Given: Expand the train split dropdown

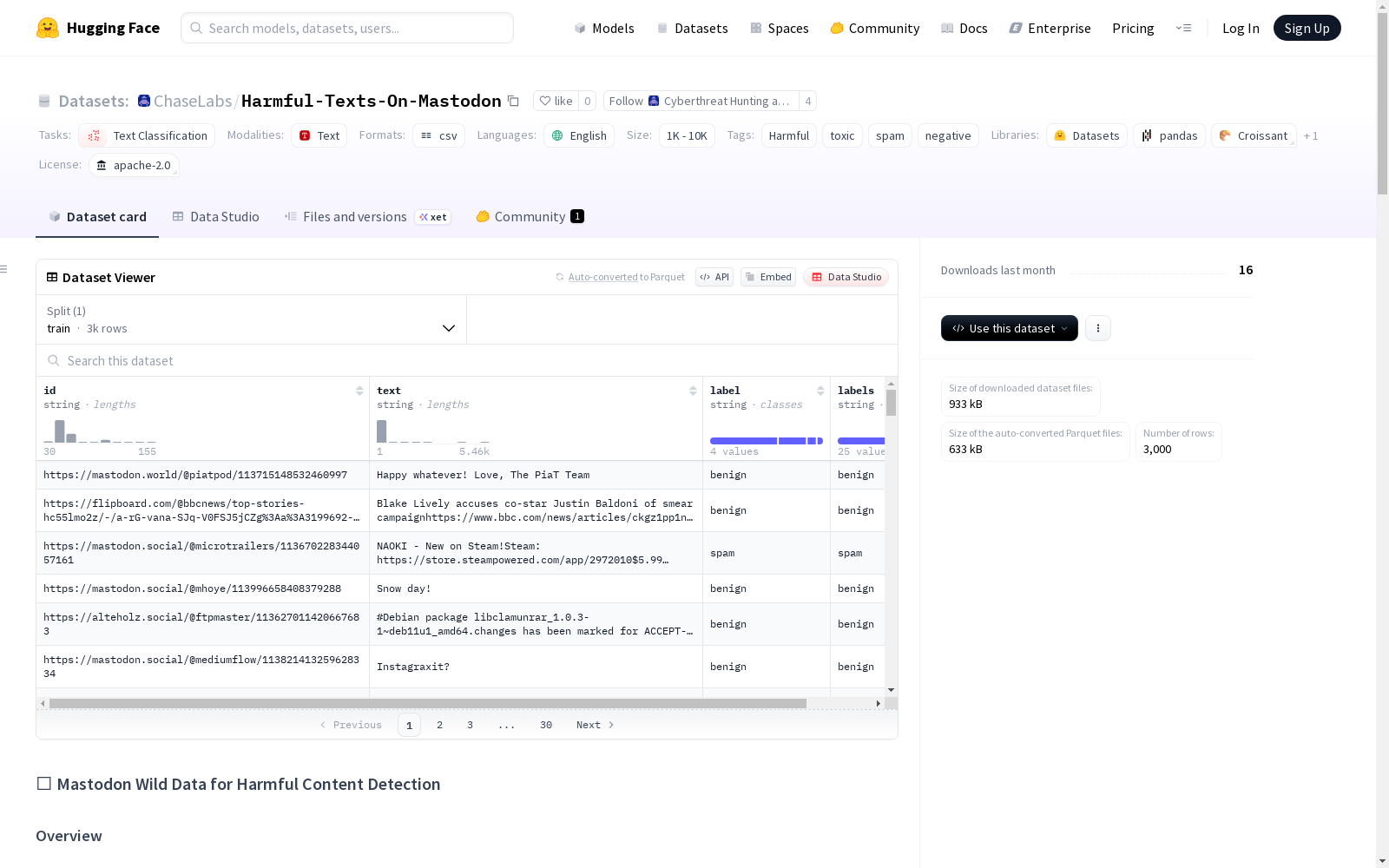Looking at the screenshot, I should [251, 319].
